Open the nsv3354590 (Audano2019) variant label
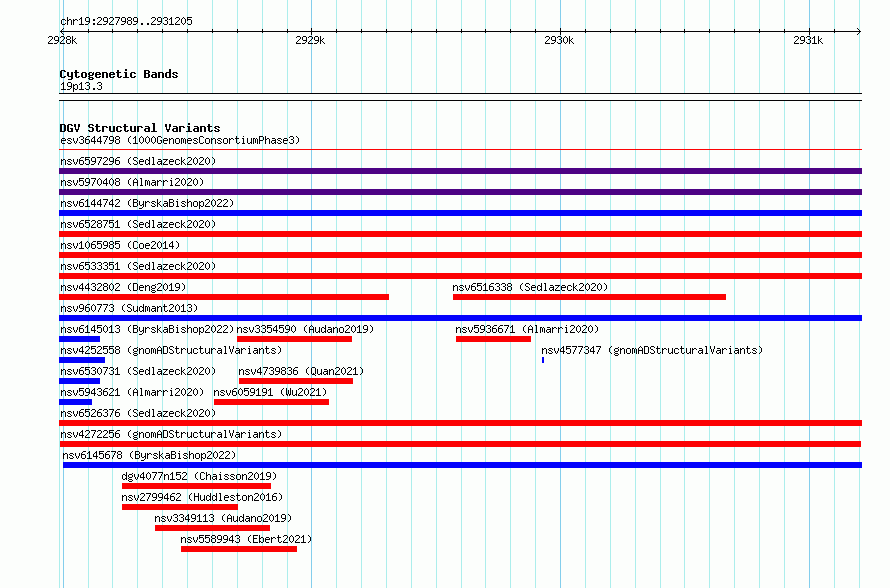The width and height of the screenshot is (890, 588). click(305, 329)
